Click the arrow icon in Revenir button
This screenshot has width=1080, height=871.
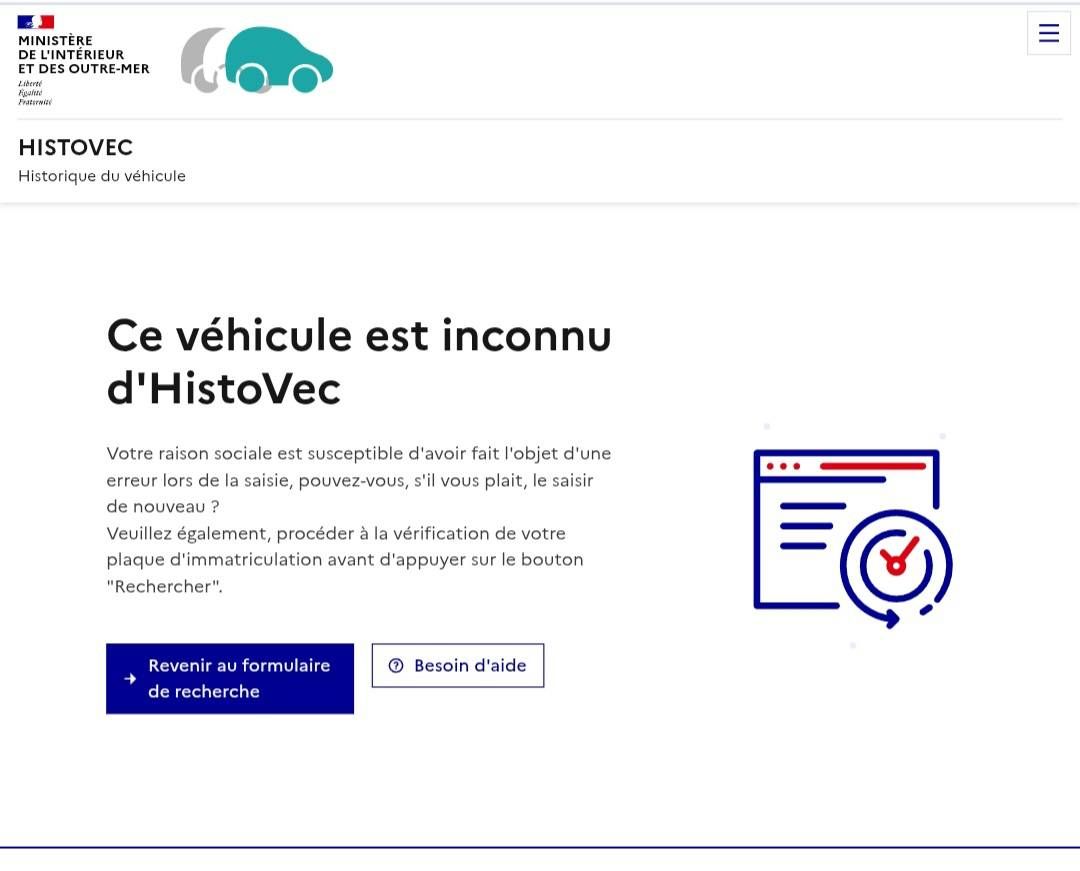click(x=130, y=678)
